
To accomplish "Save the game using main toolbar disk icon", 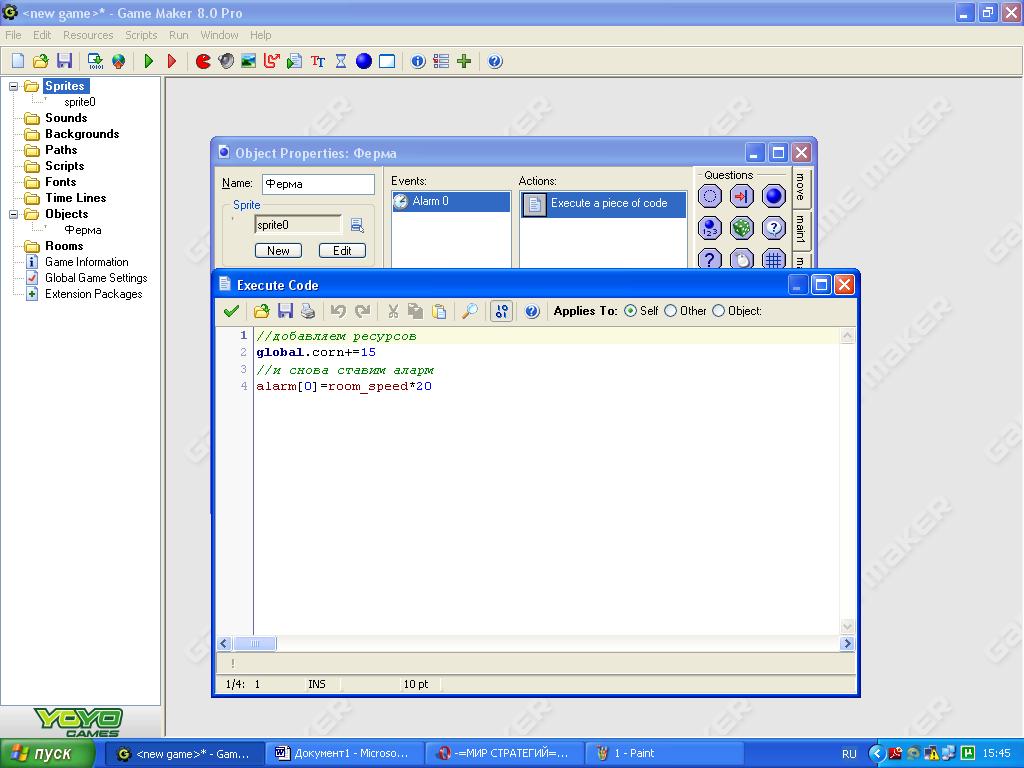I will pyautogui.click(x=64, y=61).
